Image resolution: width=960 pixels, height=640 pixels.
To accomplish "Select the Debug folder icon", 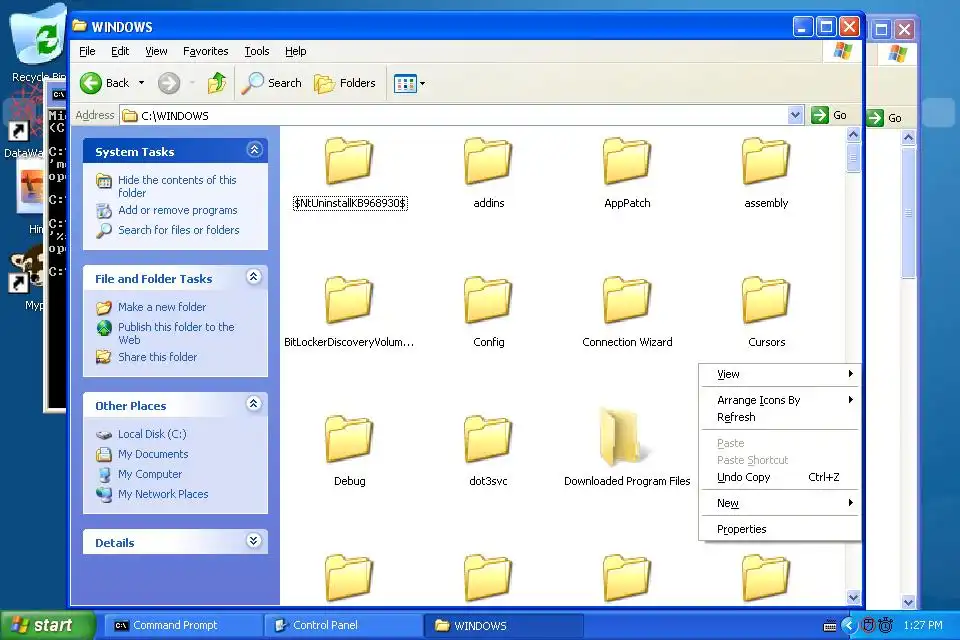I will click(x=349, y=439).
